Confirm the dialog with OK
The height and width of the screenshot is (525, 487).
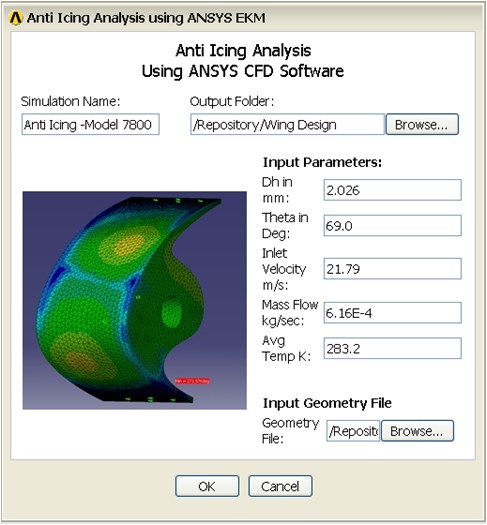[207, 486]
